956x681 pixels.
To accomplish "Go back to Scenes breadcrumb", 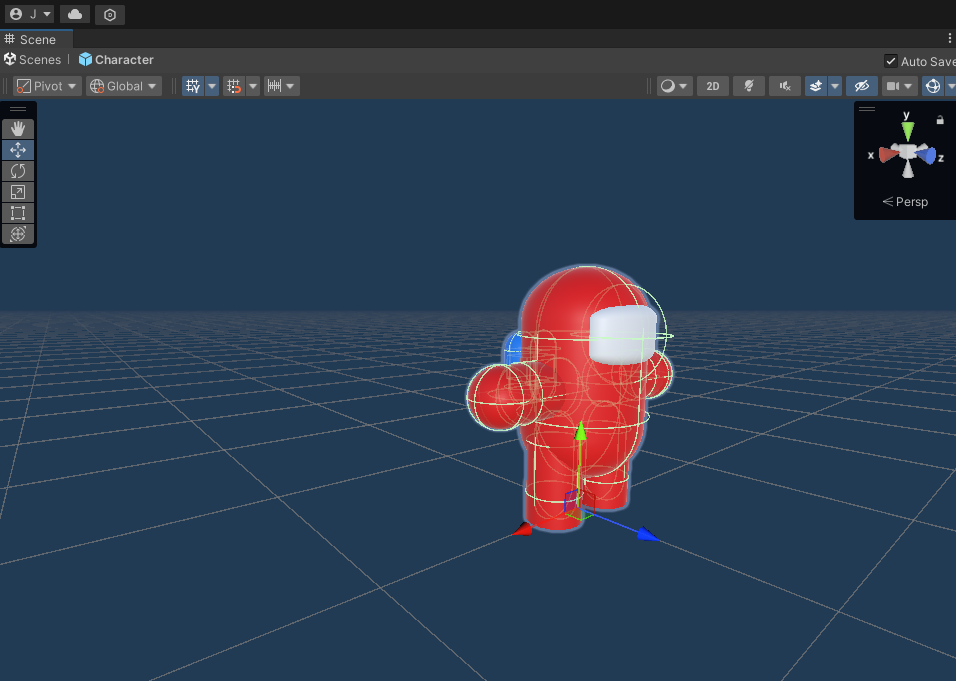I will click(x=33, y=60).
